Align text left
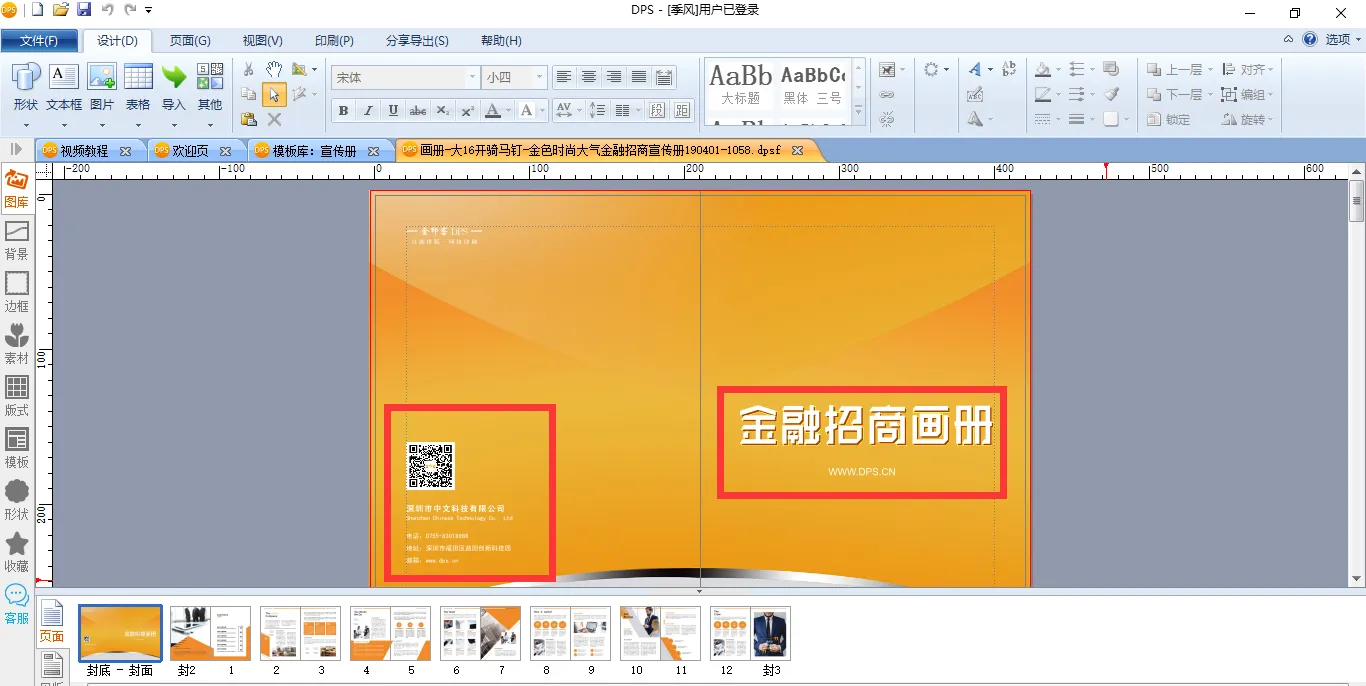This screenshot has width=1366, height=686. tap(564, 77)
